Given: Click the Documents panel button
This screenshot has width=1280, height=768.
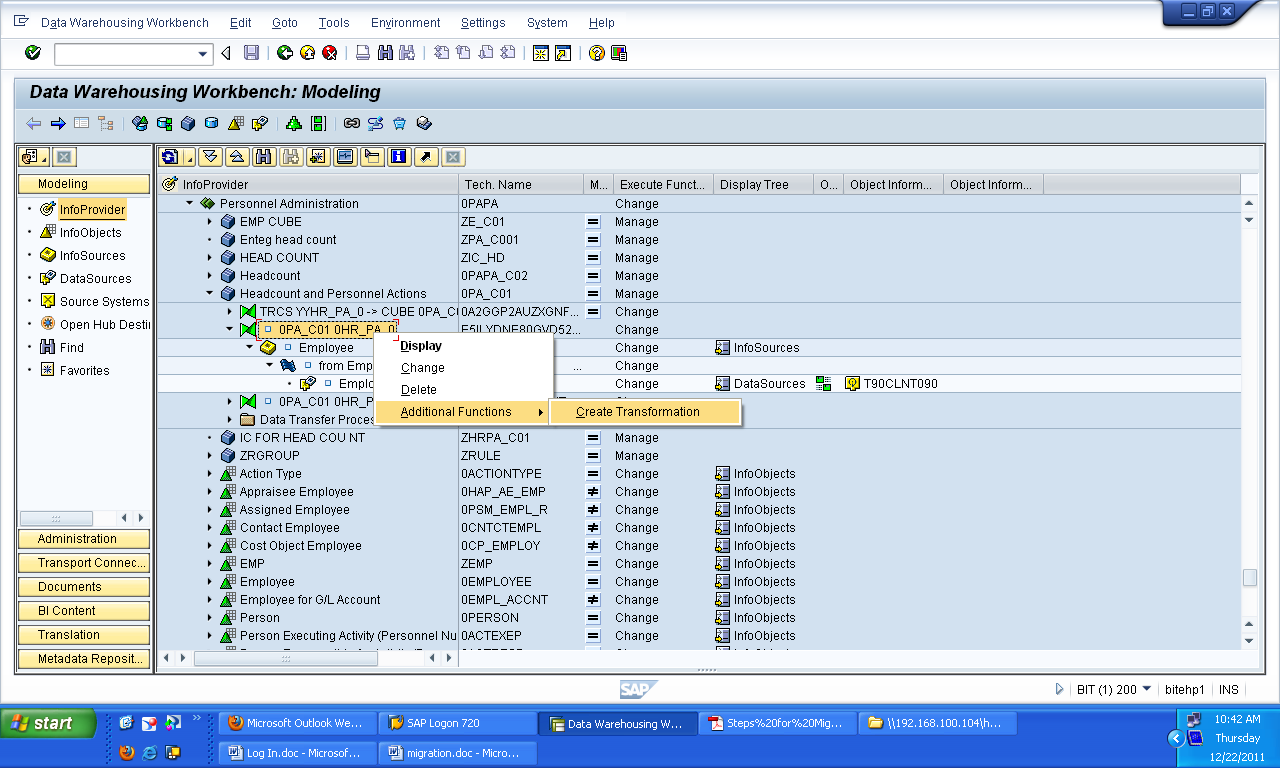Looking at the screenshot, I should [84, 587].
